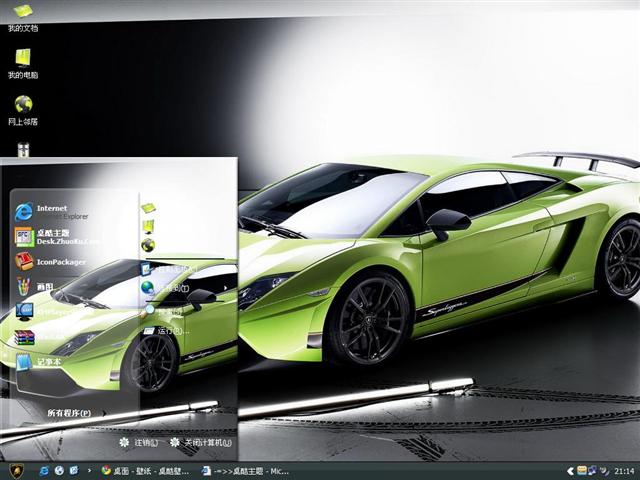This screenshot has width=640, height=480.
Task: Click the taskbar clock showing 21:14
Action: pyautogui.click(x=624, y=470)
